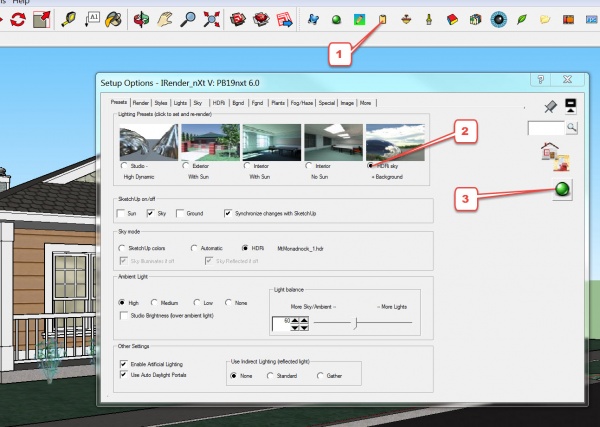
Task: Uncheck Enable Artificial Lighting
Action: tap(123, 365)
